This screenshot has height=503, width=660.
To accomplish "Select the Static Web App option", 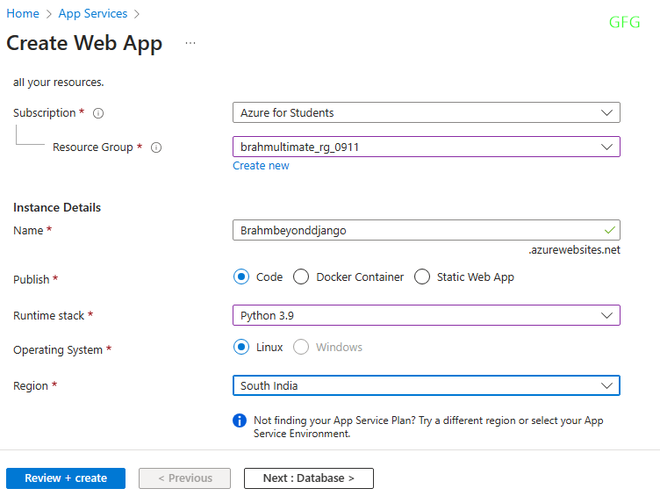I will point(422,277).
